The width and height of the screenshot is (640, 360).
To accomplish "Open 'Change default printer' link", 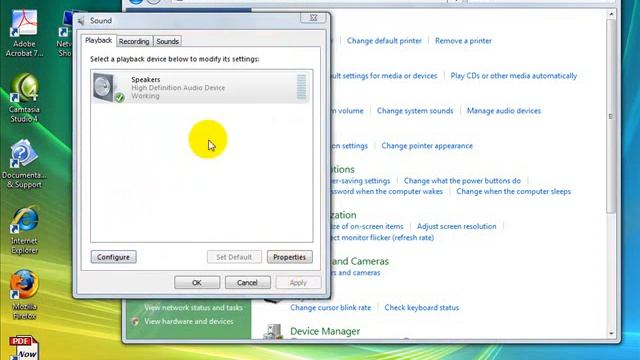I will point(384,41).
